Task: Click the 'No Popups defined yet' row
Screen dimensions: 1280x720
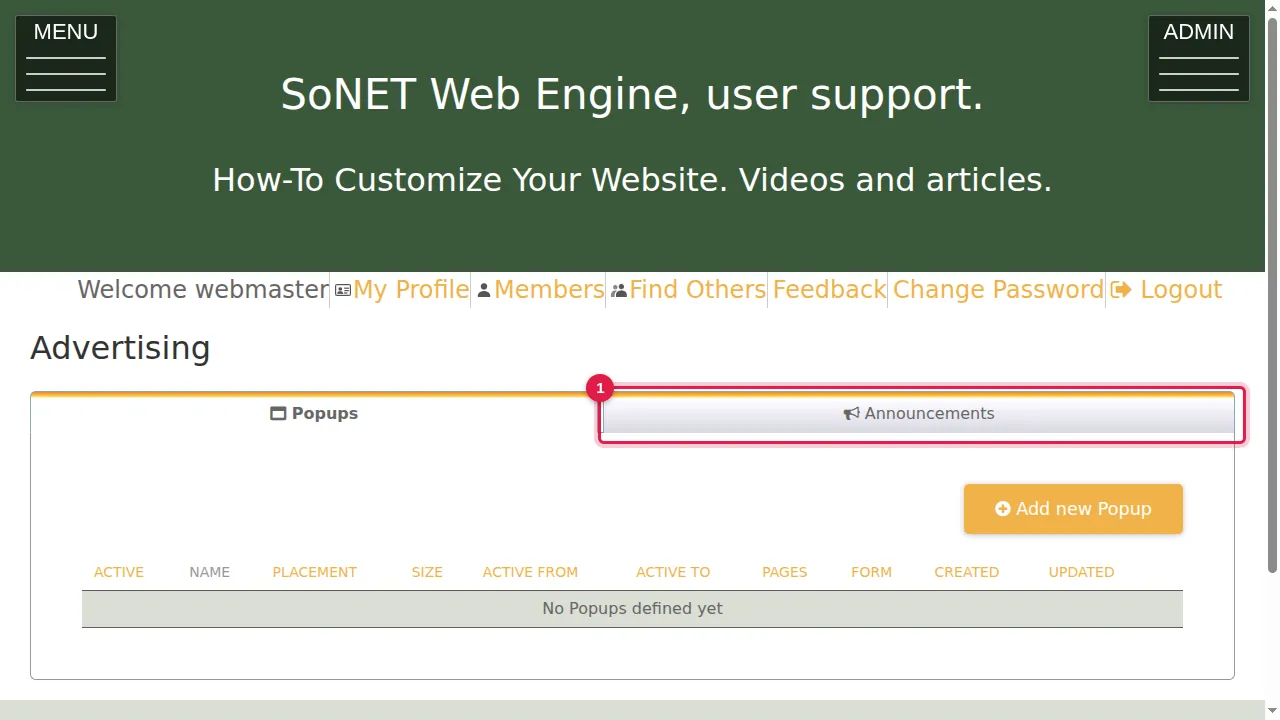Action: tap(632, 609)
